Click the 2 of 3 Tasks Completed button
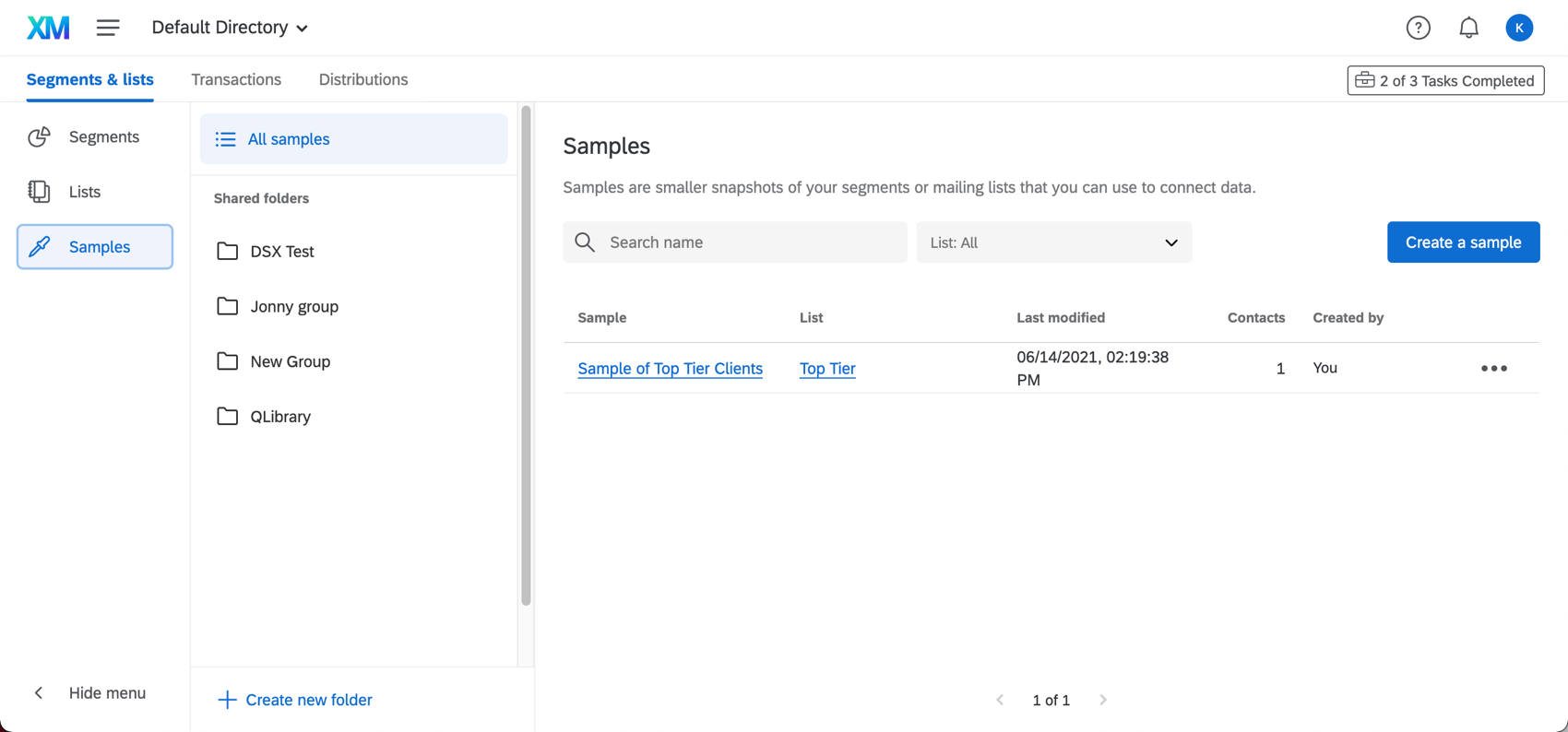The height and width of the screenshot is (732, 1568). click(1445, 80)
